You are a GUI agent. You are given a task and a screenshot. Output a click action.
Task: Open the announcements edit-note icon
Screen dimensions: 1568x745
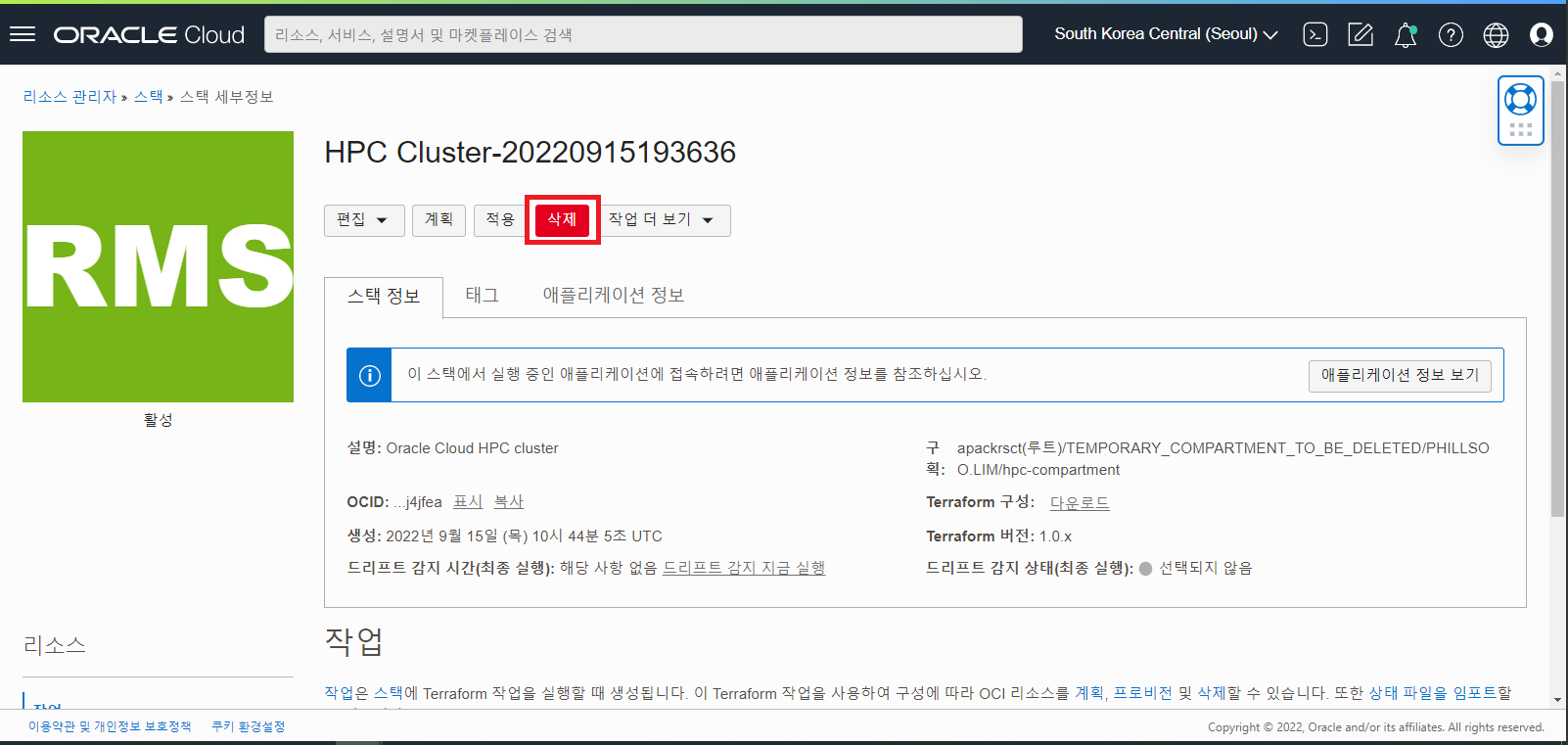pos(1360,34)
